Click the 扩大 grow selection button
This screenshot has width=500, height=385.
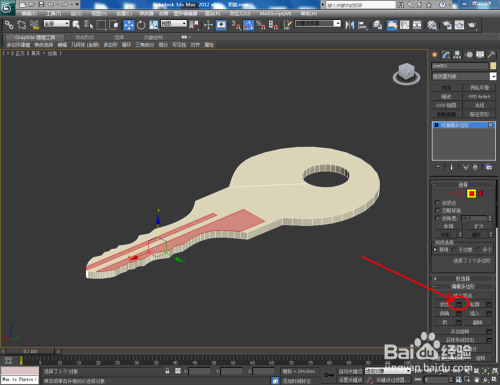(479, 226)
